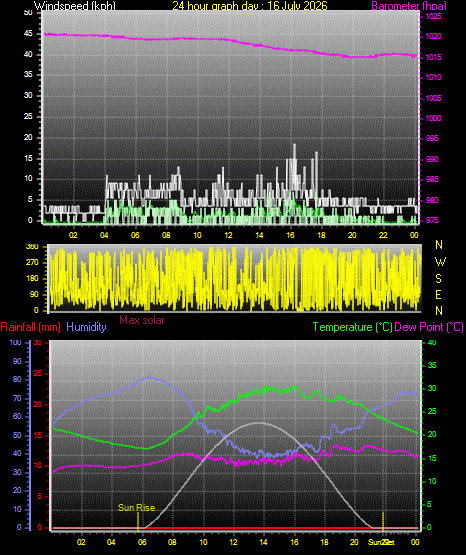
Task: Click the 'Barometer (hpa)' axis title
Action: [x=409, y=5]
